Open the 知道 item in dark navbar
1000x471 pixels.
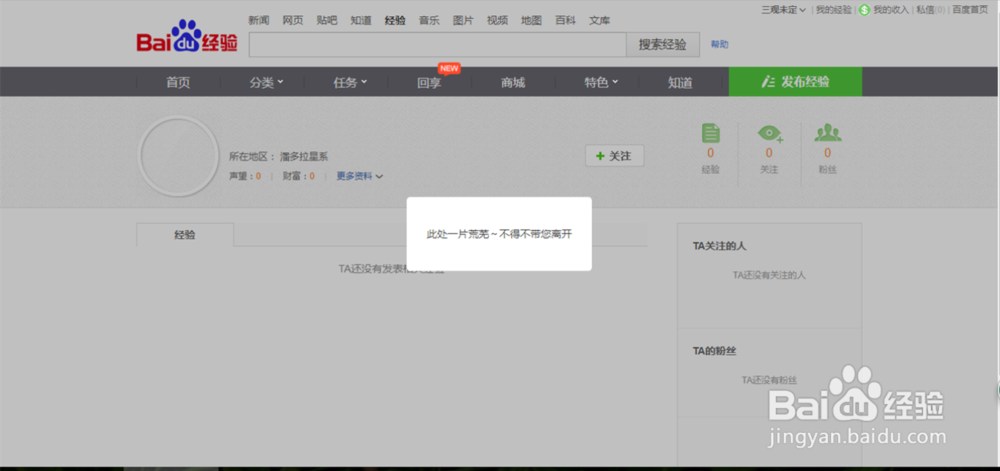click(680, 82)
